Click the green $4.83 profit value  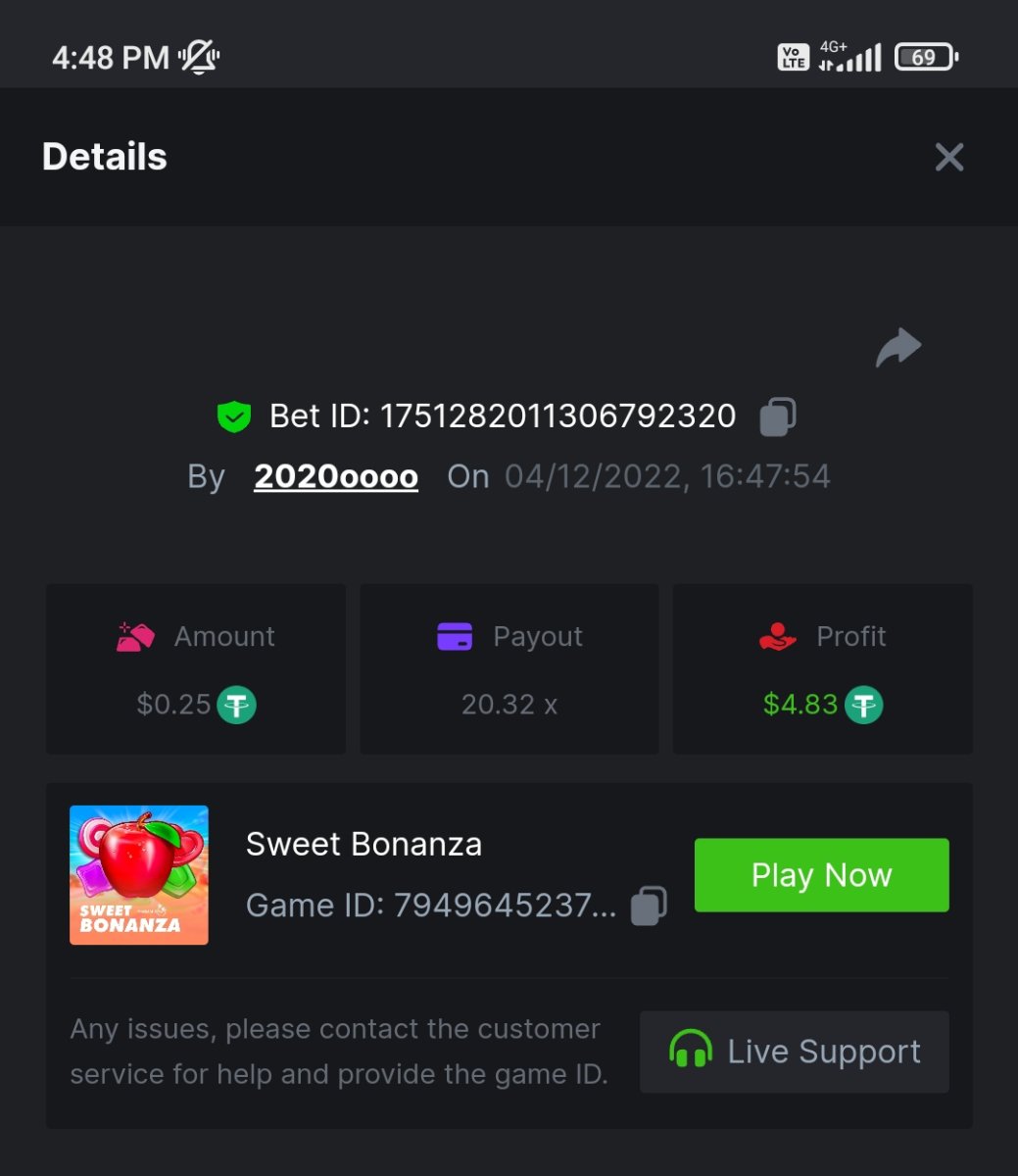click(800, 705)
